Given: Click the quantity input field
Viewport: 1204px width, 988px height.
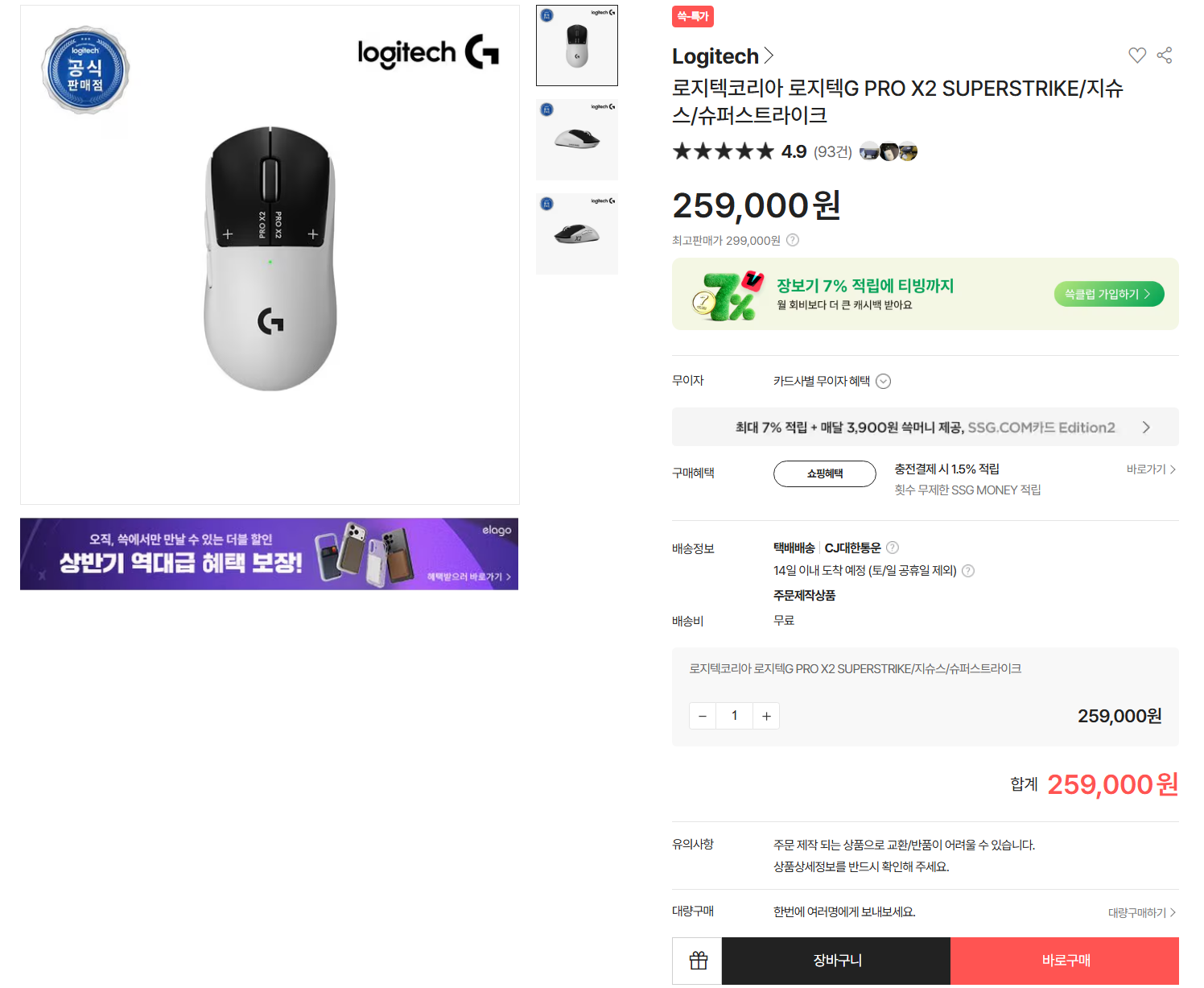Looking at the screenshot, I should pos(734,716).
